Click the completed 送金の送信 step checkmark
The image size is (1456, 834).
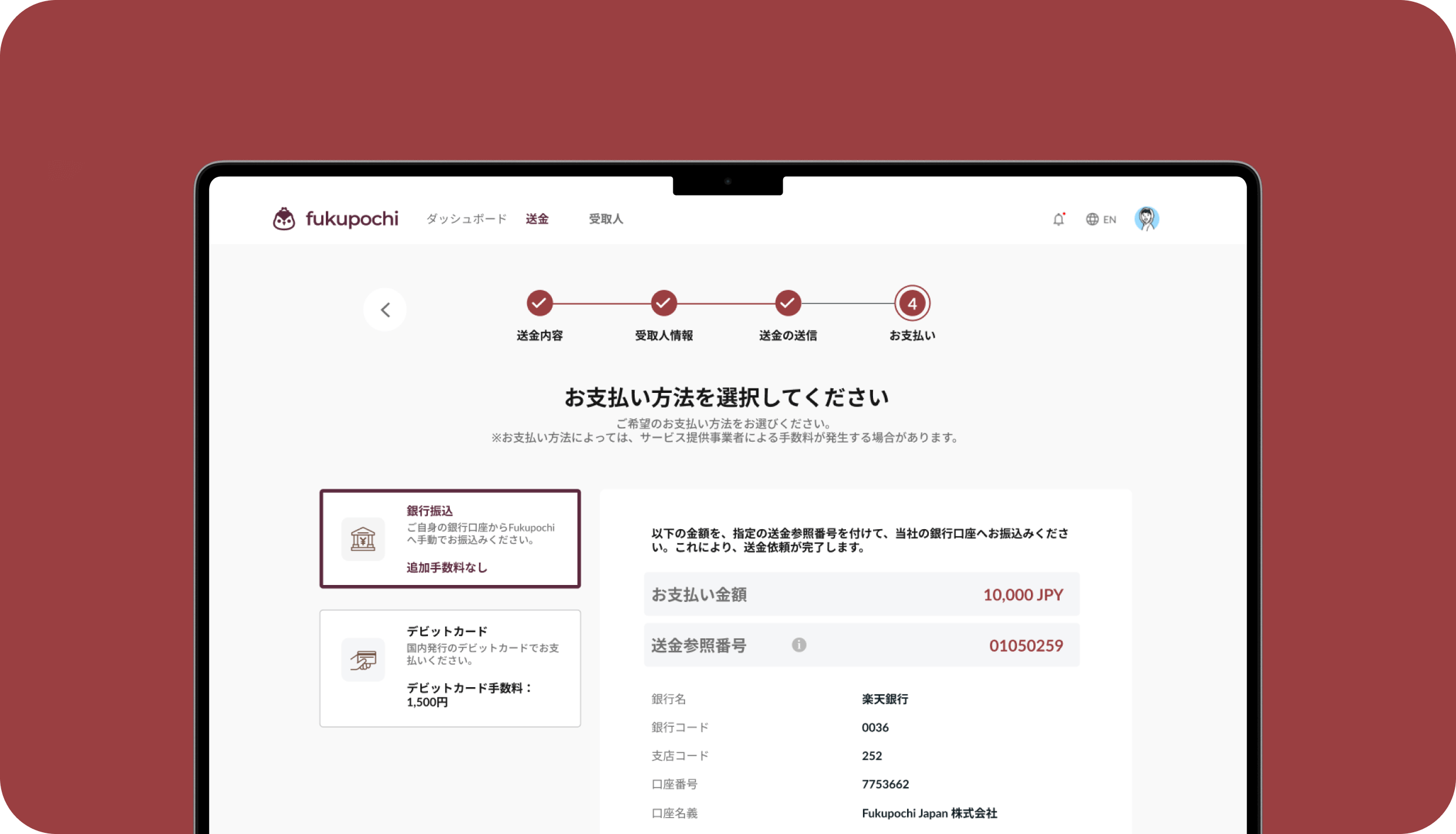tap(788, 303)
